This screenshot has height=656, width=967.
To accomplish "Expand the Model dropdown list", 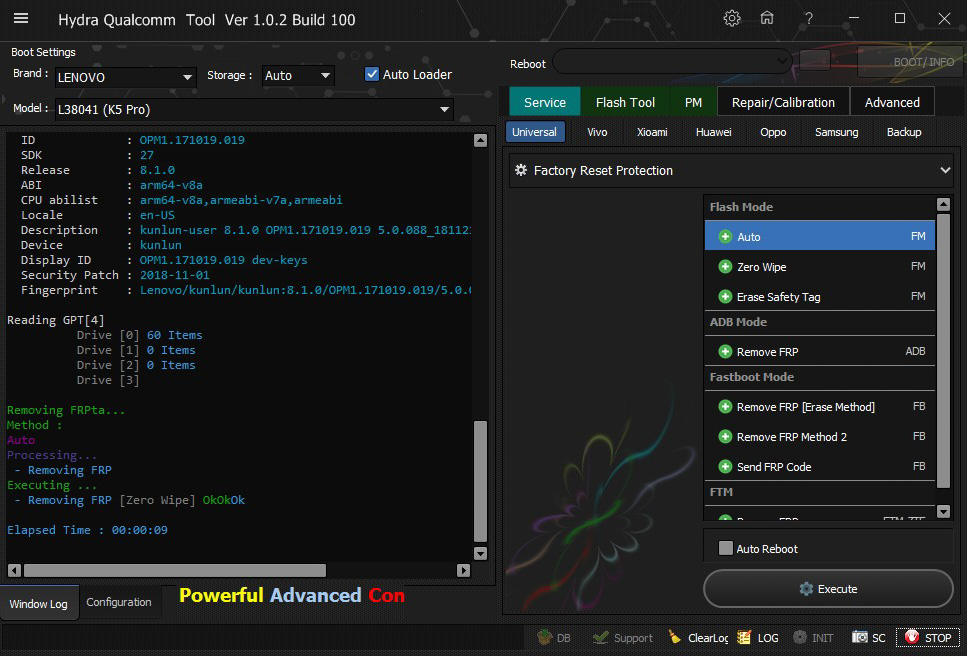I will coord(254,109).
